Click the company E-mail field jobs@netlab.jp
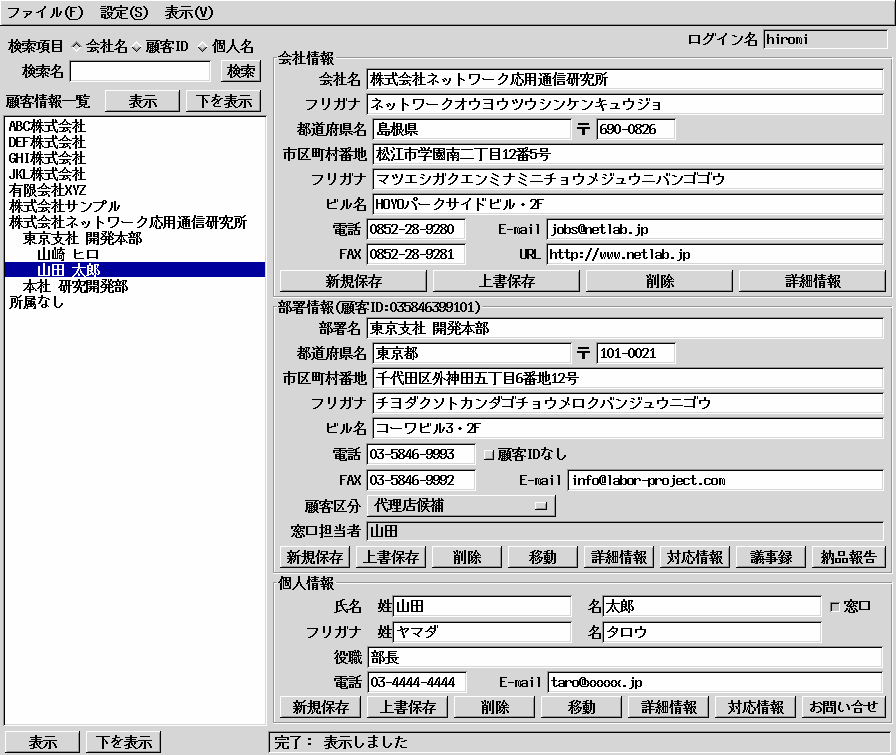 coord(715,229)
